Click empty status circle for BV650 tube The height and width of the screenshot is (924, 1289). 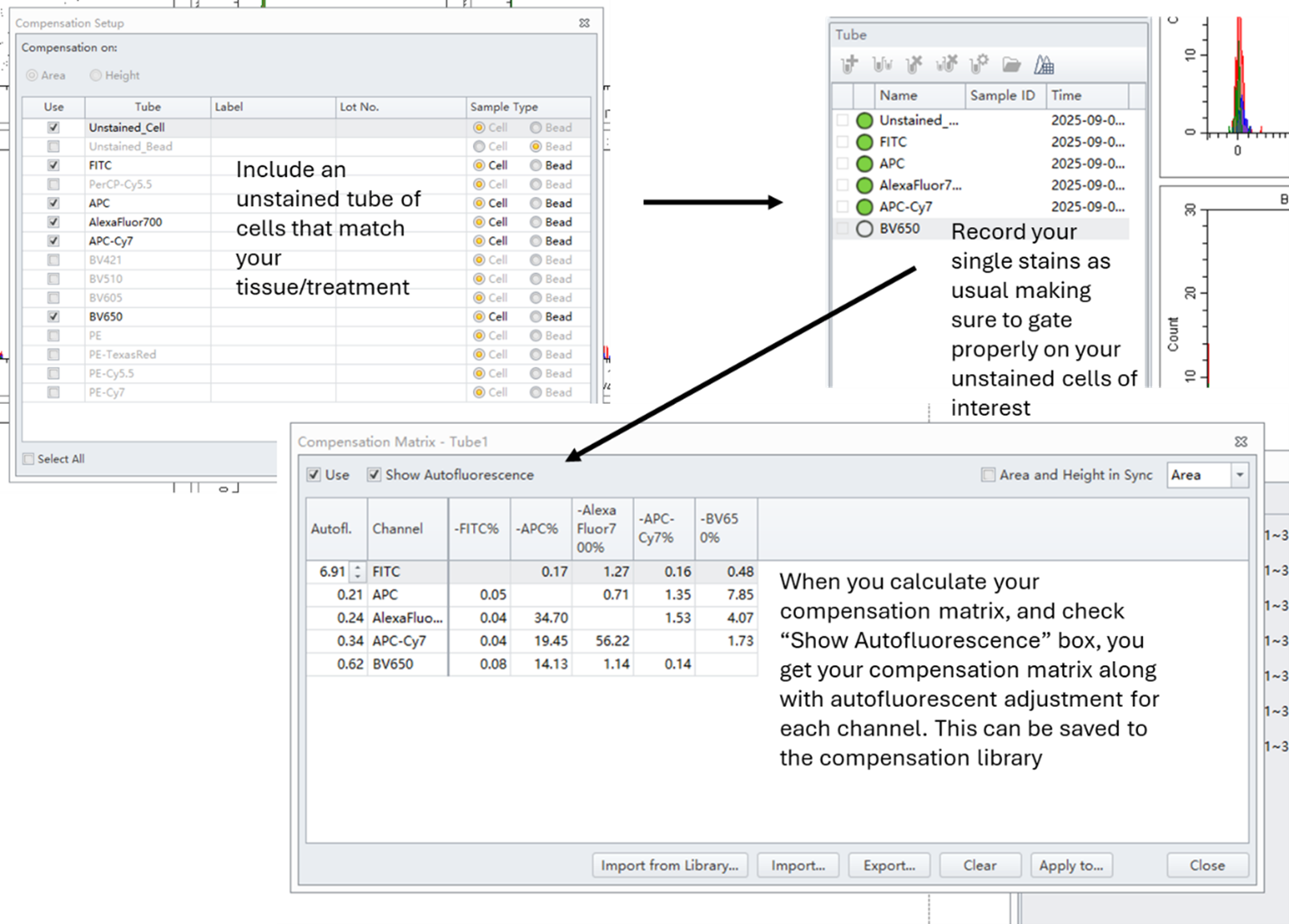pyautogui.click(x=864, y=228)
